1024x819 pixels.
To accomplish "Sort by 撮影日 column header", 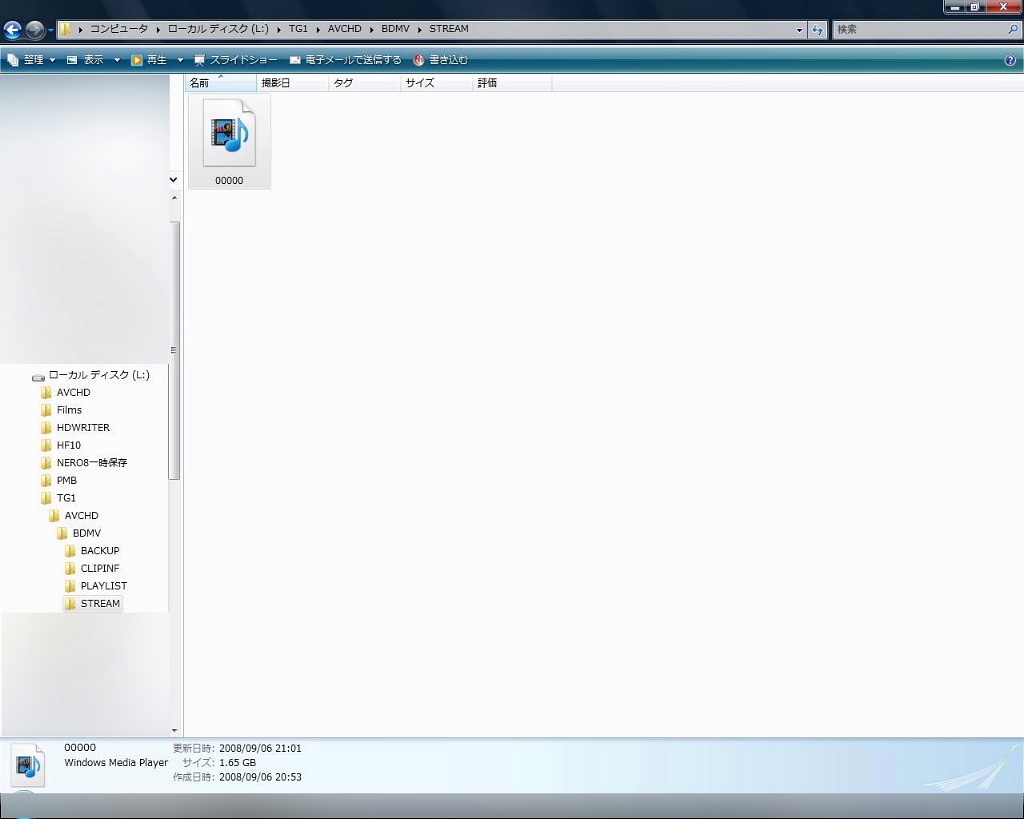I will click(293, 83).
